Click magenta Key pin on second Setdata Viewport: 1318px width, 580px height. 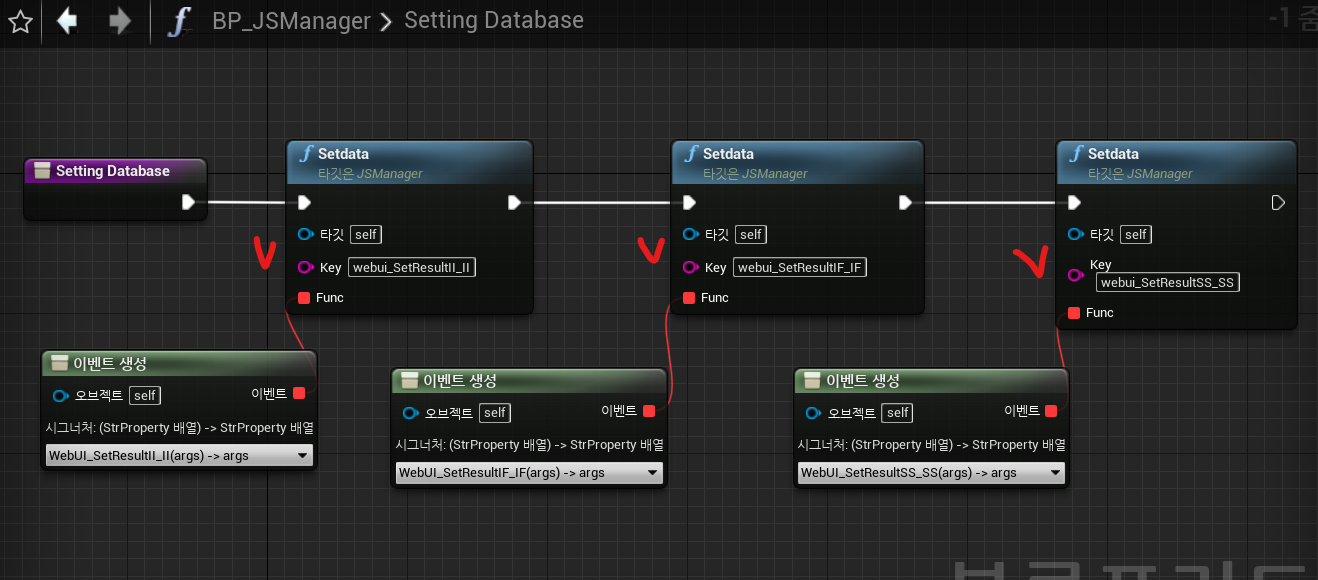pyautogui.click(x=690, y=267)
